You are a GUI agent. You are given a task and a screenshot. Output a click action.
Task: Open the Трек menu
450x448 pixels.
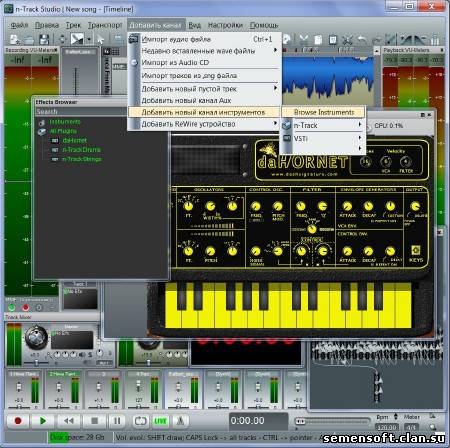(73, 25)
